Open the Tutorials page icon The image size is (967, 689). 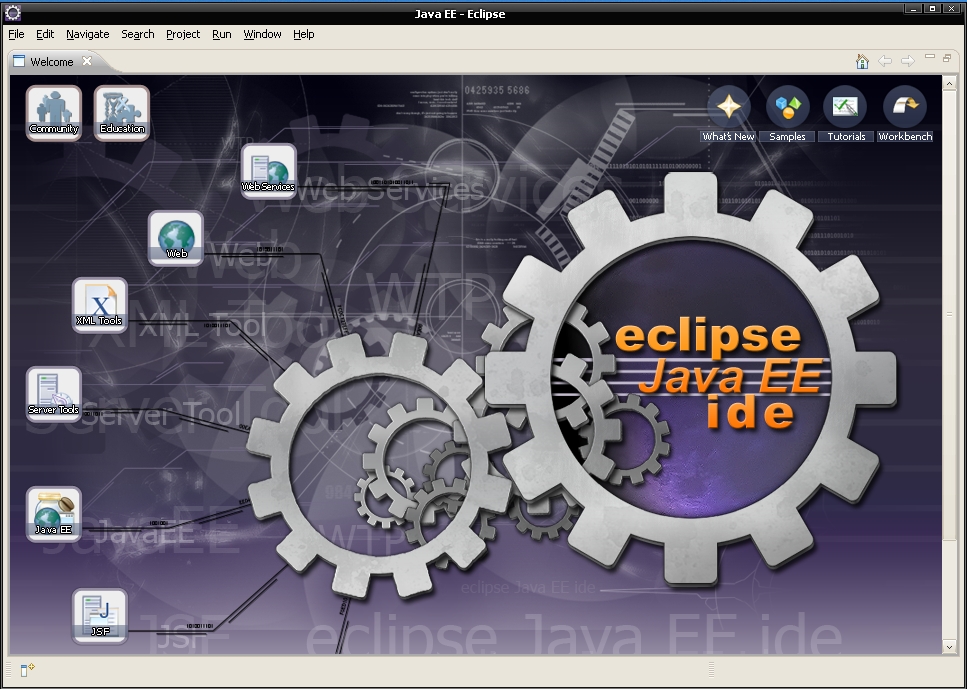[845, 105]
